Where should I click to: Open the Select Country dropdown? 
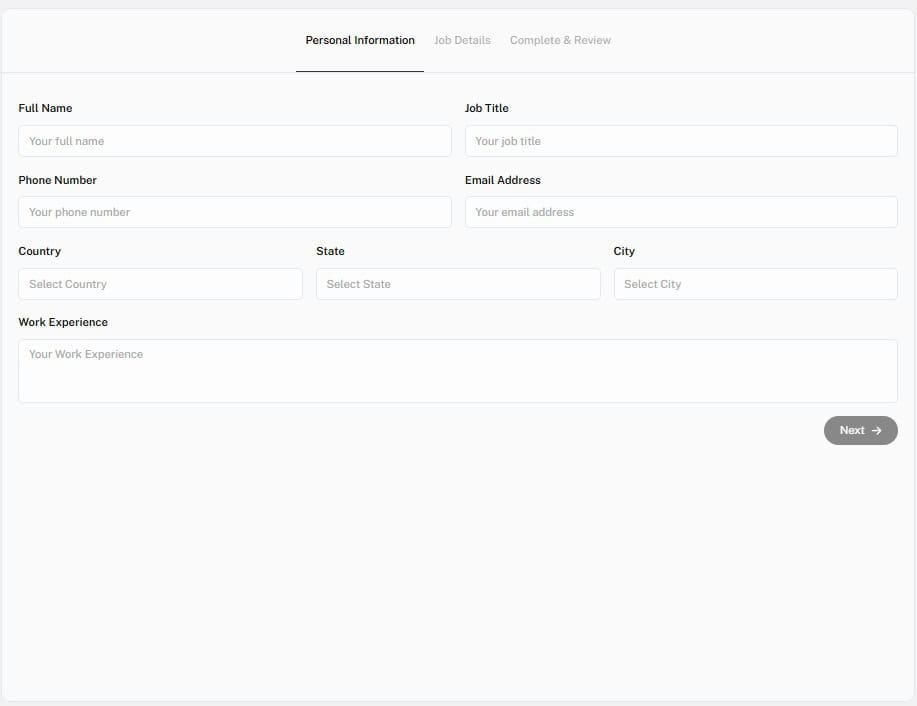tap(160, 284)
